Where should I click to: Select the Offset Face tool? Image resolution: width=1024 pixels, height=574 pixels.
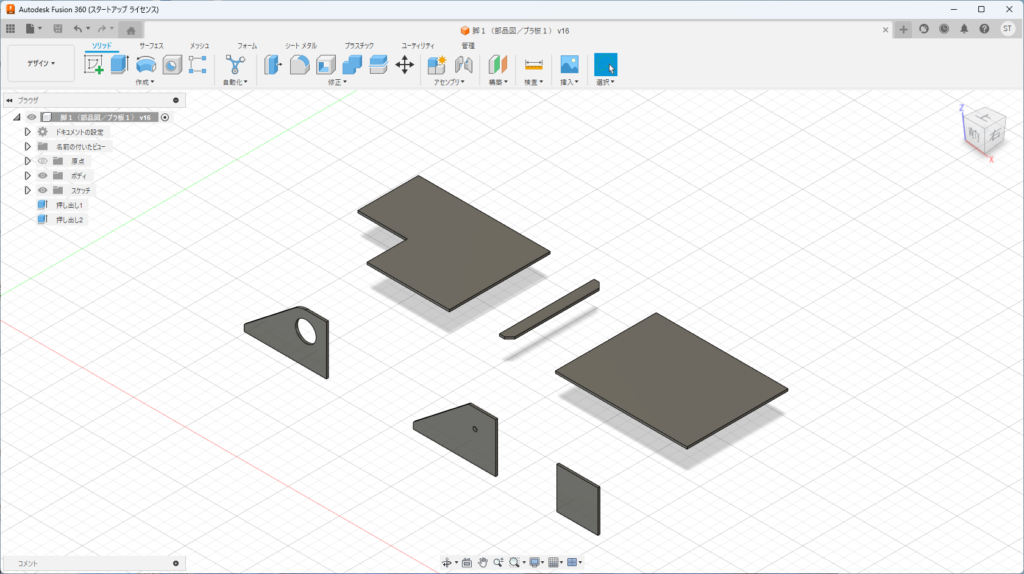pos(378,65)
